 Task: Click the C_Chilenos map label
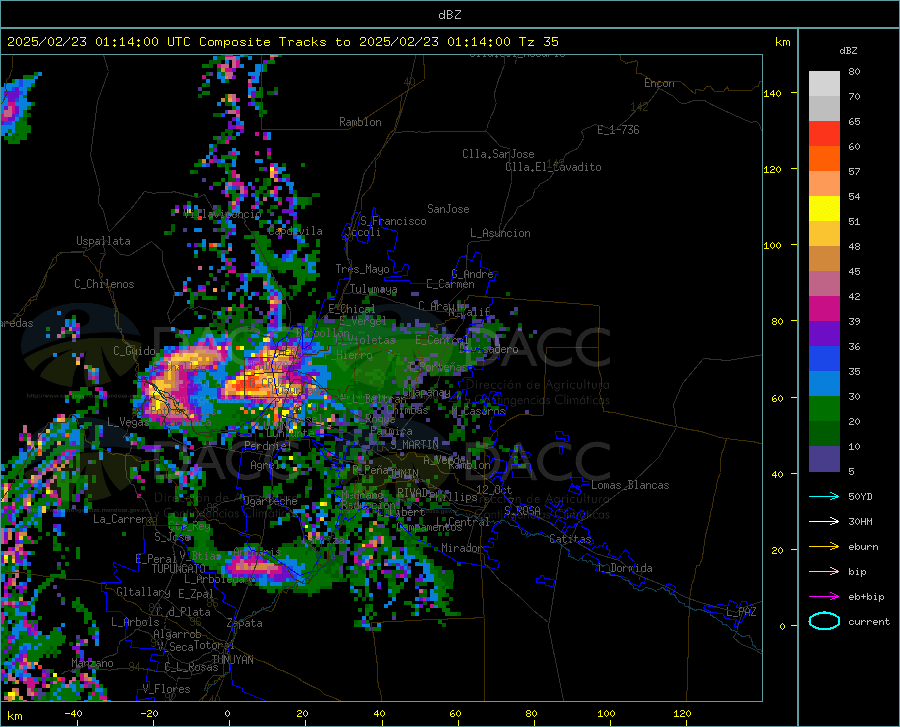coord(104,284)
